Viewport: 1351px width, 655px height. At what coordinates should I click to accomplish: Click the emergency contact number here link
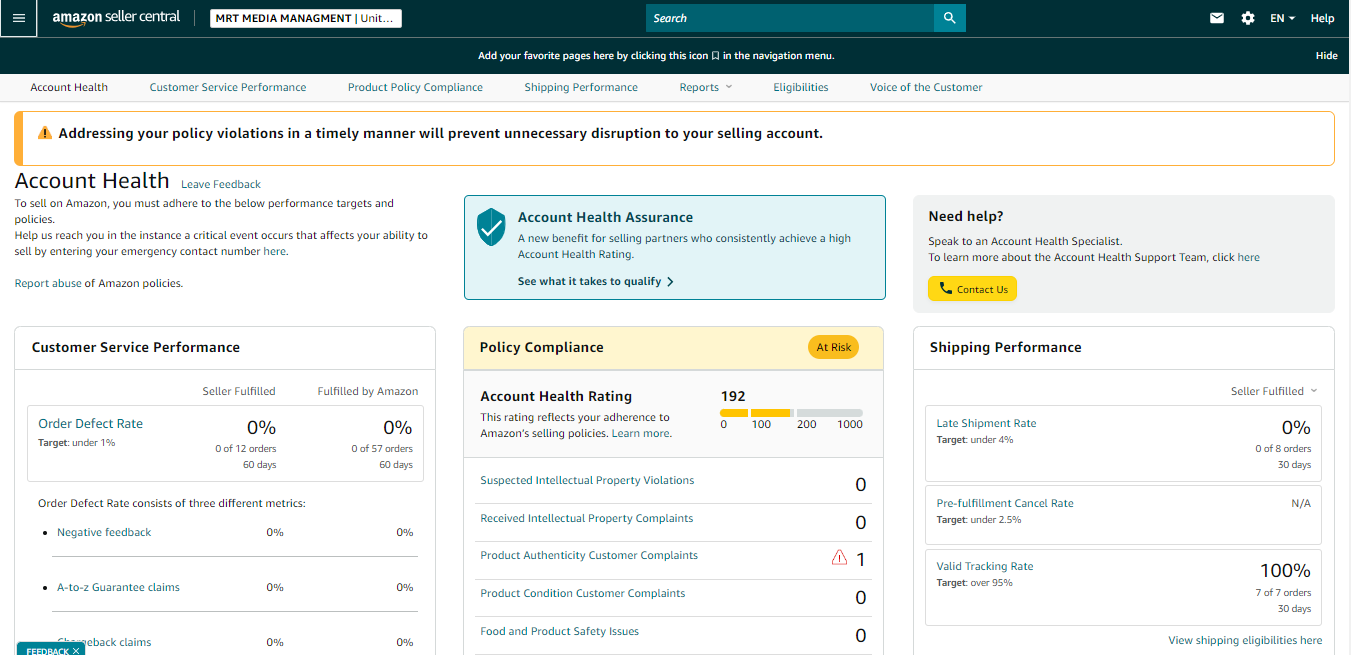[x=275, y=251]
